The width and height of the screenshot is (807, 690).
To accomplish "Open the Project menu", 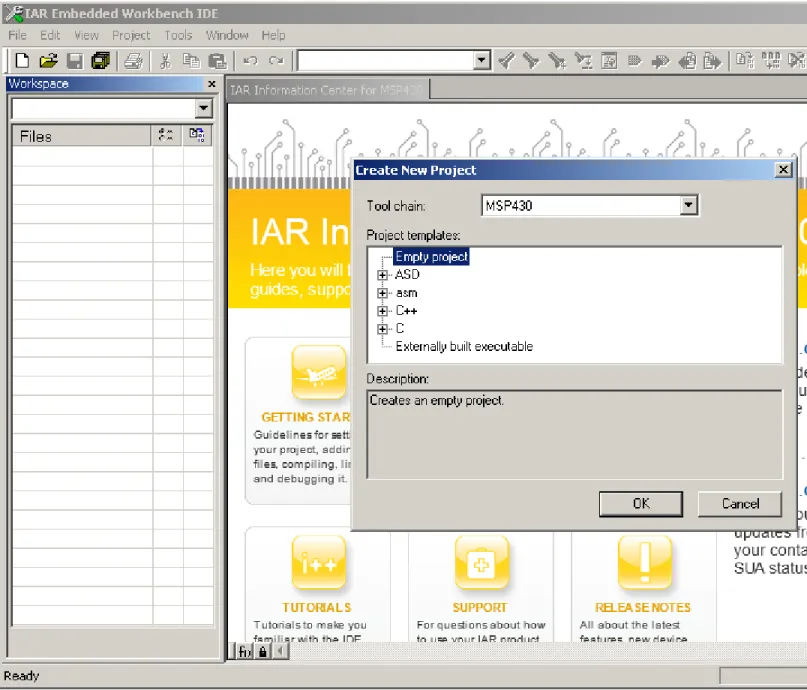I will click(x=131, y=36).
